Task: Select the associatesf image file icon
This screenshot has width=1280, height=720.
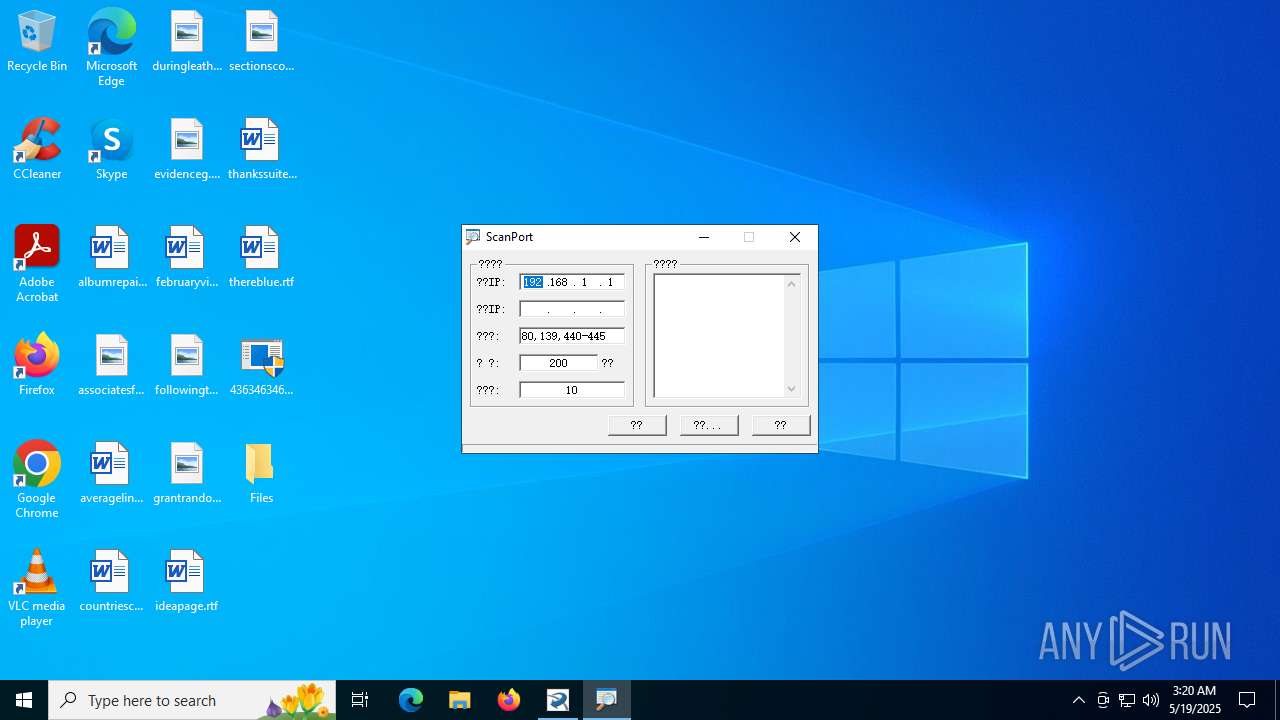Action: coord(111,366)
